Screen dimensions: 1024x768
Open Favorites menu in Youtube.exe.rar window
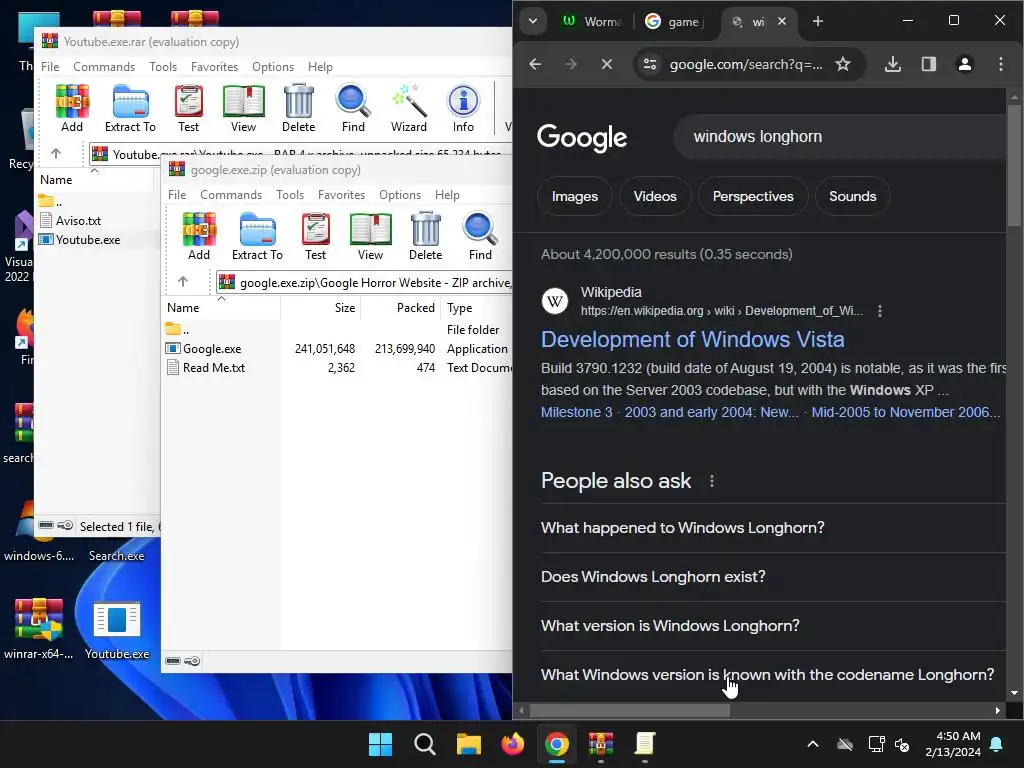214,67
